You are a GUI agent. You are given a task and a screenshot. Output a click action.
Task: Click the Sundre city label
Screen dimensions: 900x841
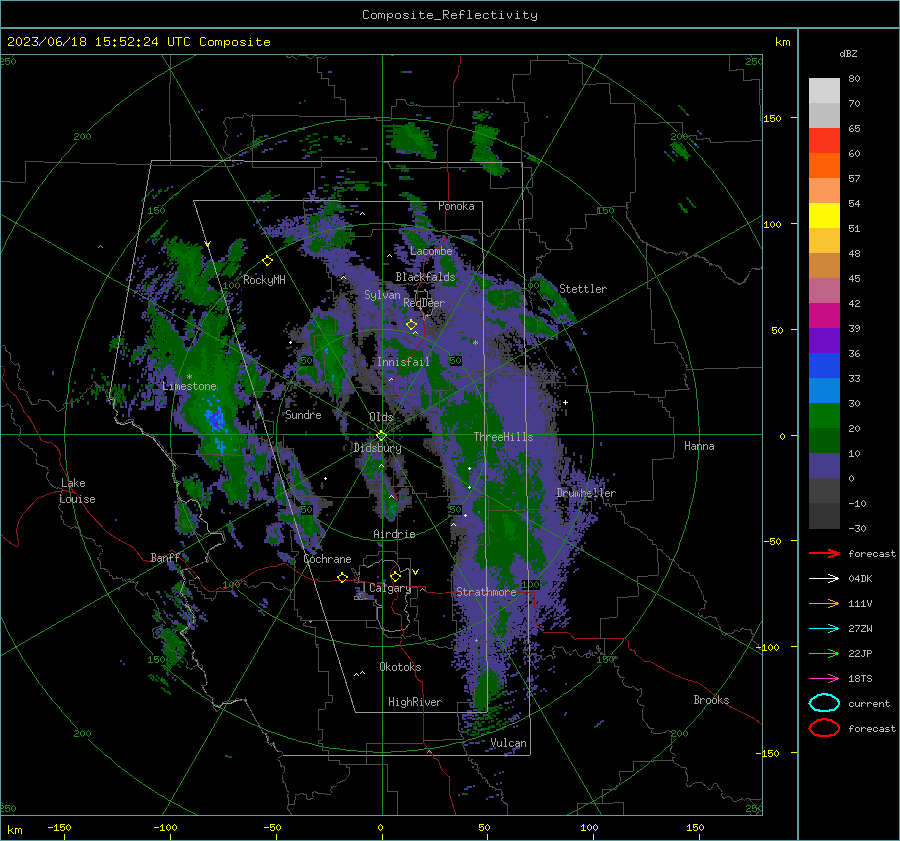point(303,415)
